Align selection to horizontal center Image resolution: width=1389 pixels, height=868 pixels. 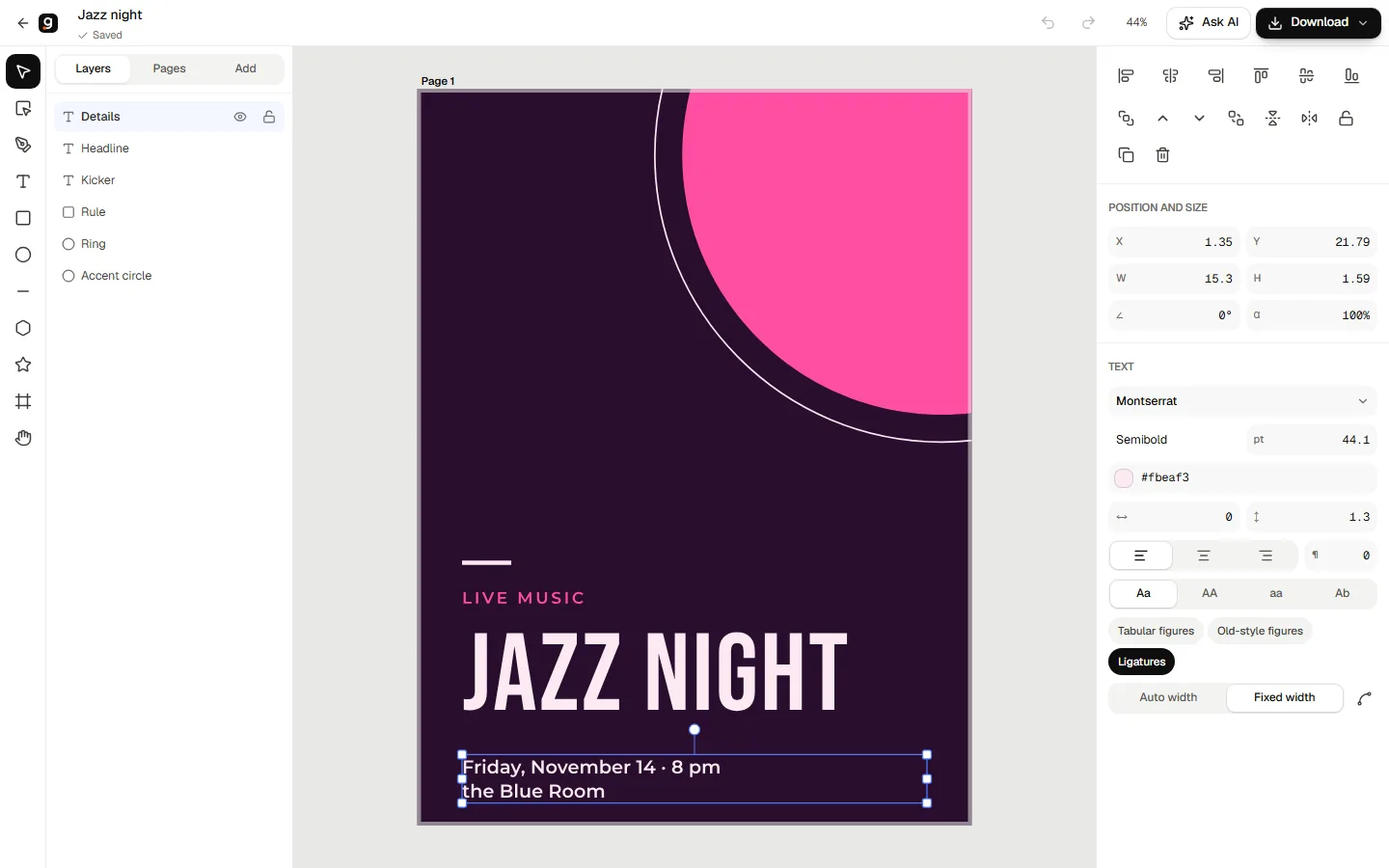click(1171, 76)
